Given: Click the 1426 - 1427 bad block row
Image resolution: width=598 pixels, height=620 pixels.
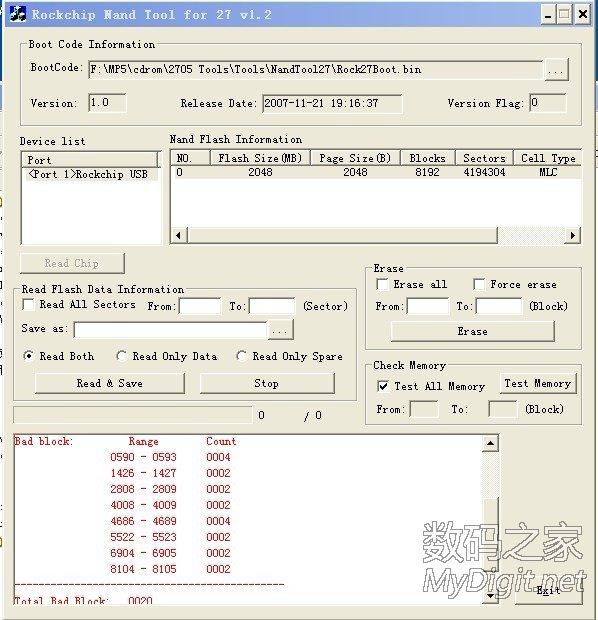Looking at the screenshot, I should tap(170, 473).
